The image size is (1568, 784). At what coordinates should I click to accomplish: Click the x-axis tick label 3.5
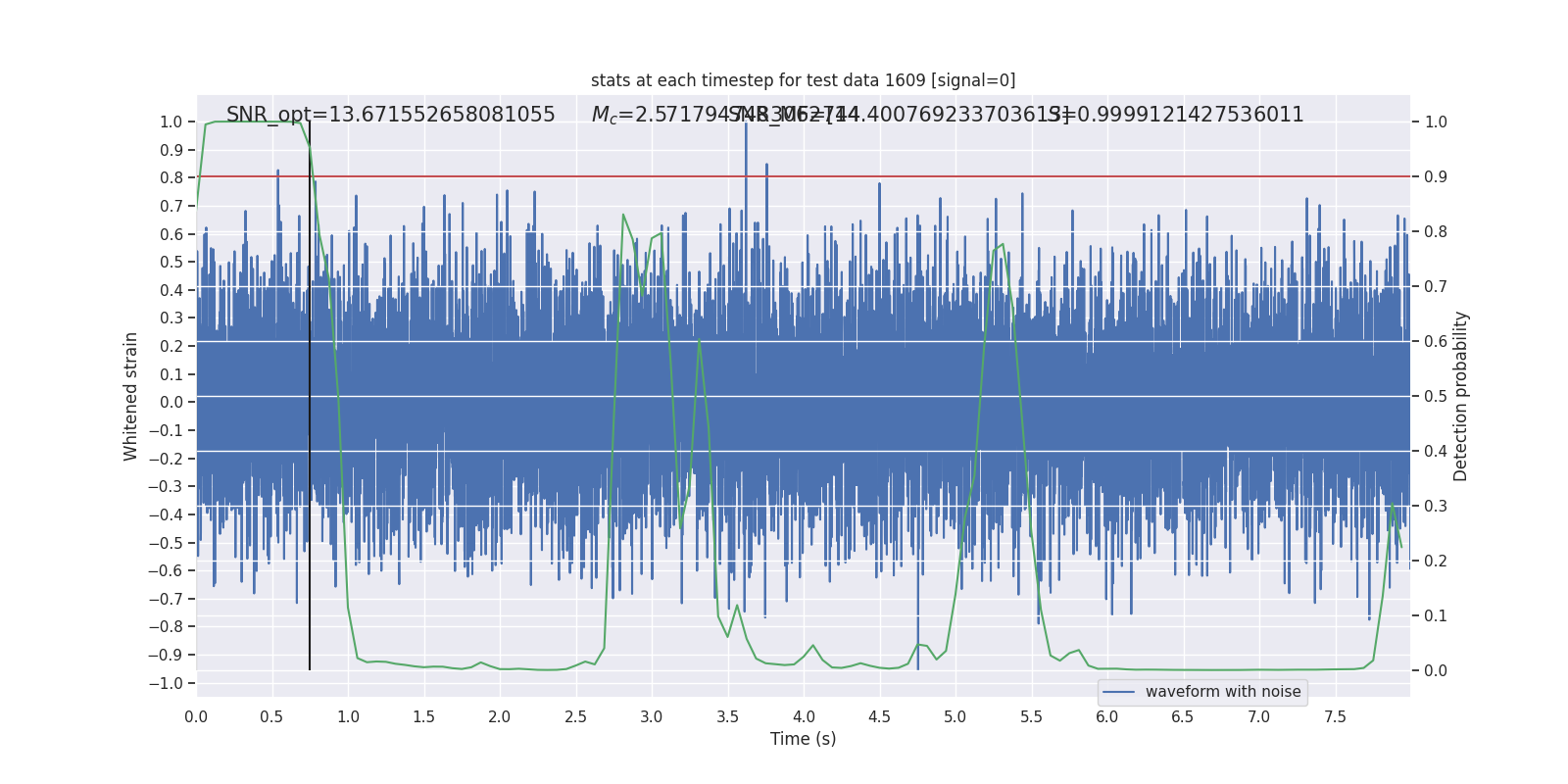[x=727, y=717]
